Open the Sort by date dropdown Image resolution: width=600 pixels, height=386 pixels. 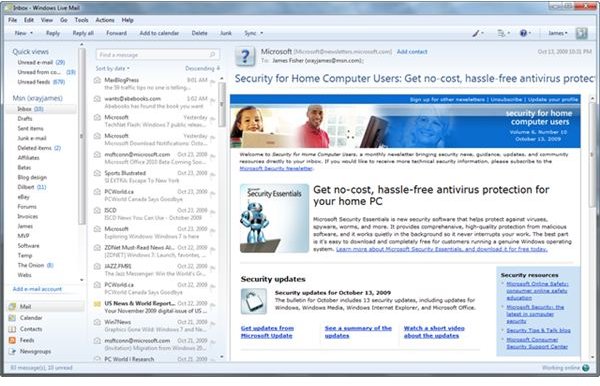point(112,68)
